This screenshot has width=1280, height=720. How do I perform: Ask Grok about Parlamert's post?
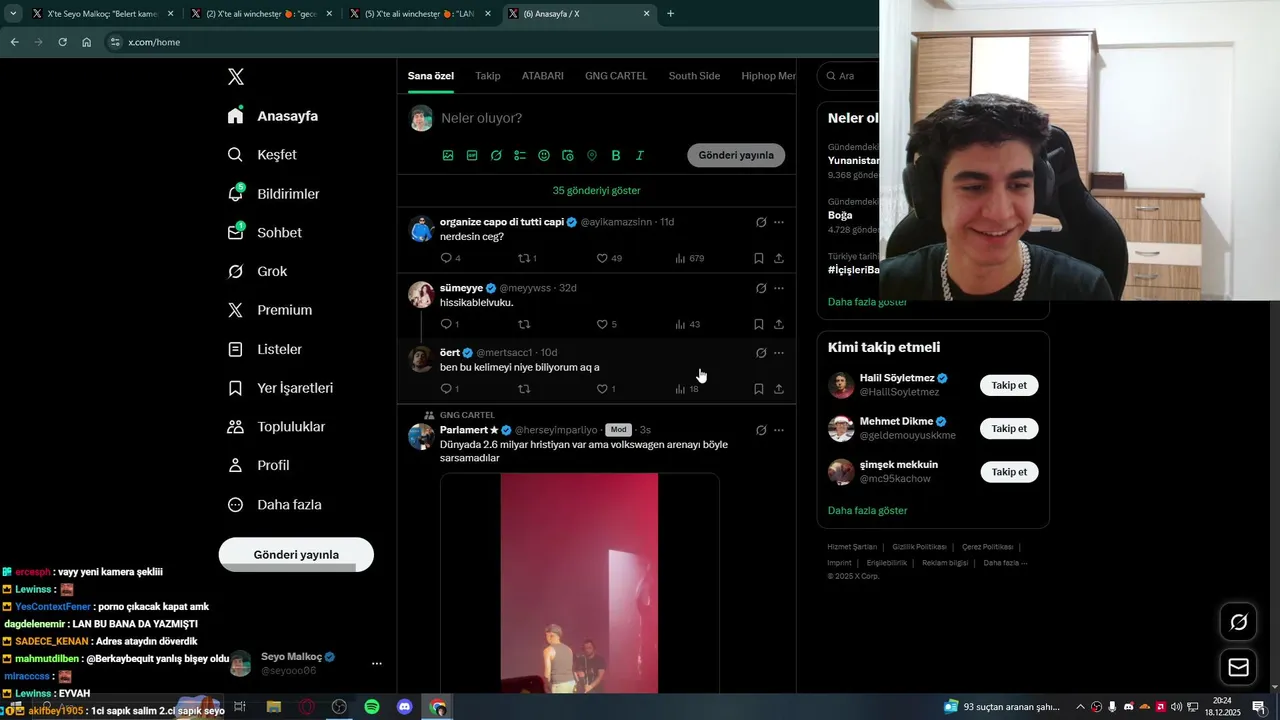click(x=761, y=430)
